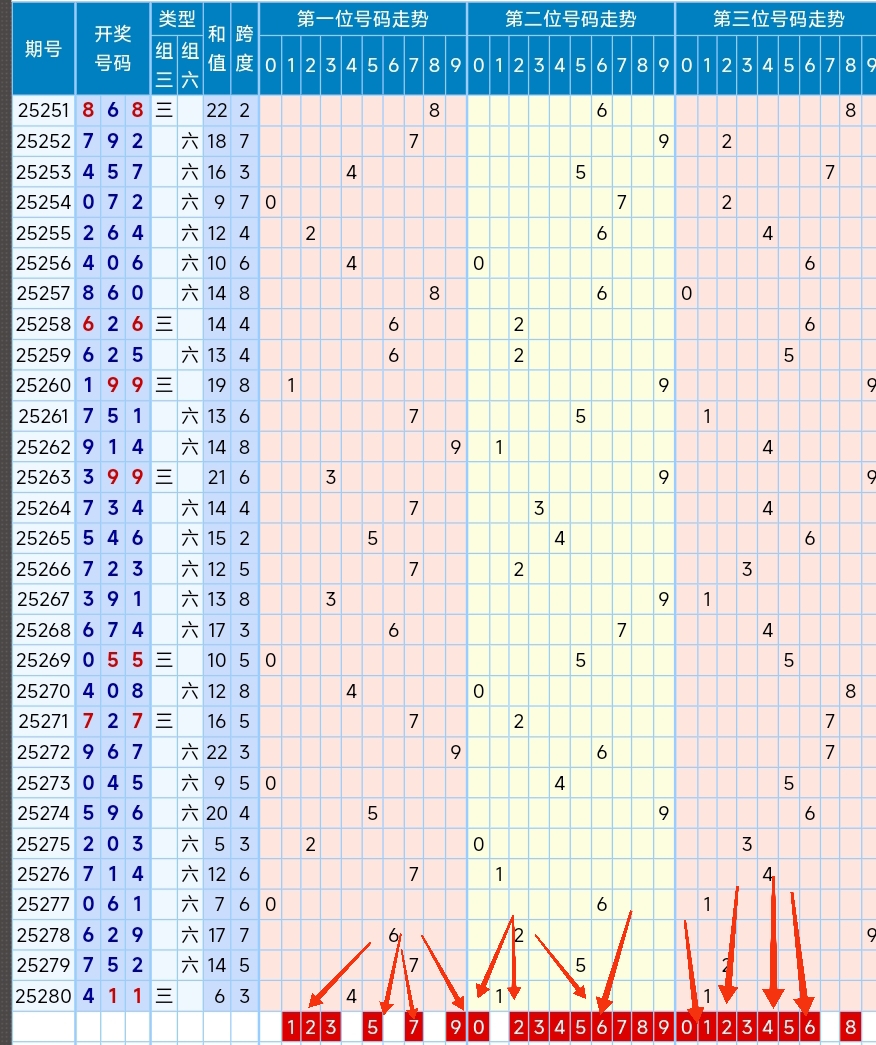Click period number 25277
The height and width of the screenshot is (1045, 876).
[x=43, y=904]
